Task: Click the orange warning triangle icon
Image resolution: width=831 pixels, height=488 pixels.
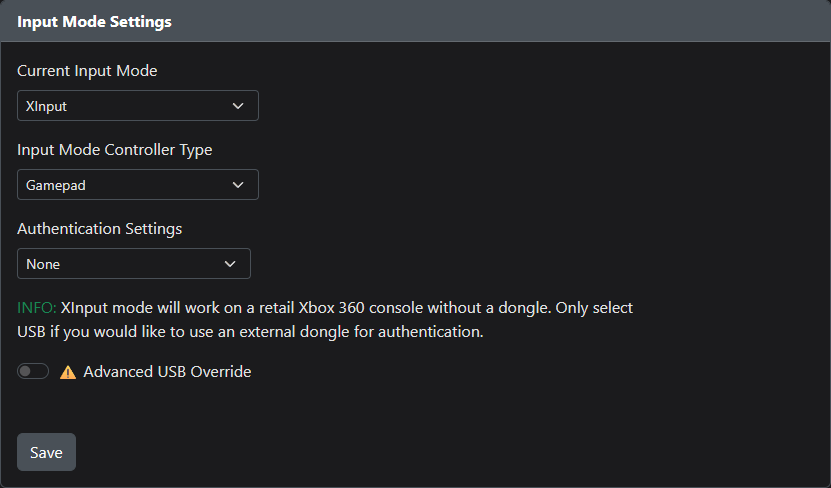Action: [x=68, y=372]
